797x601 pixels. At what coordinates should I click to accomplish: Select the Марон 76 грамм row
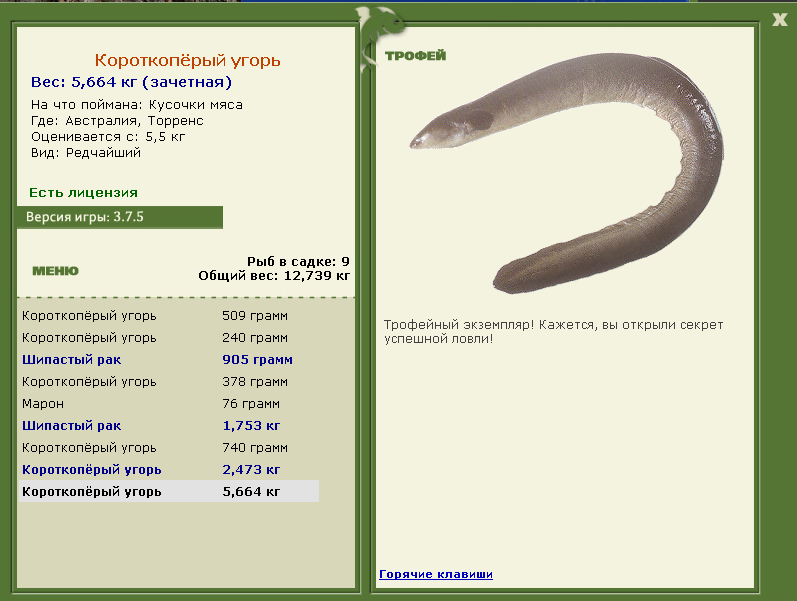click(169, 404)
